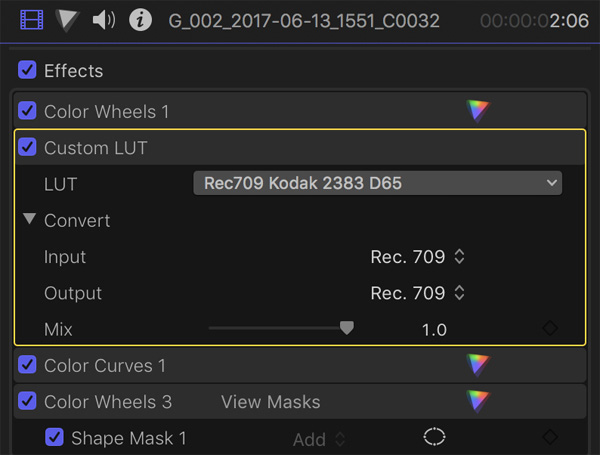Open Color Wheels 3 prism icon

[x=478, y=401]
